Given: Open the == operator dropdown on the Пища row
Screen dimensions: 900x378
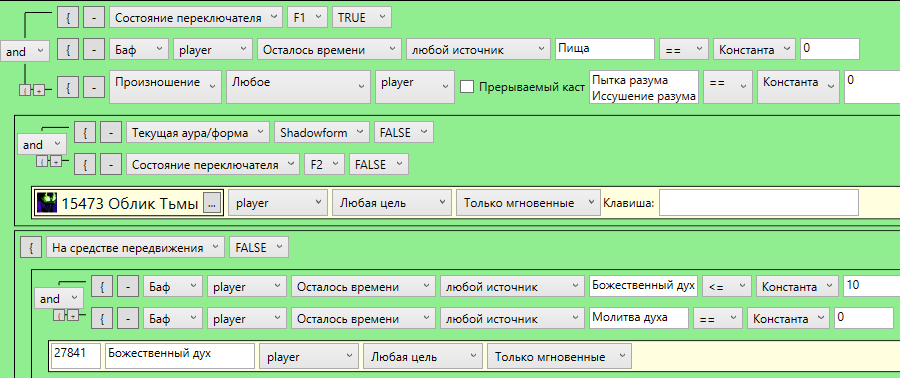Looking at the screenshot, I should click(x=684, y=50).
